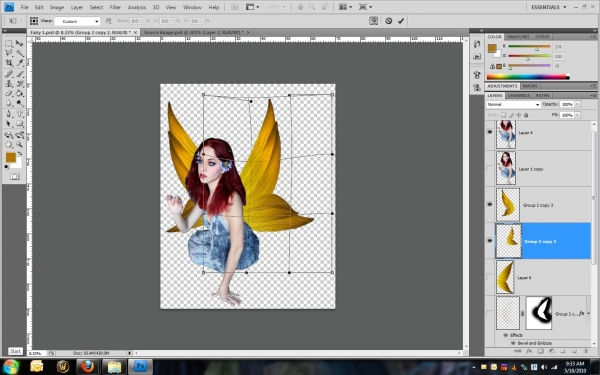The width and height of the screenshot is (600, 375).
Task: Hide Layer 4 with its eye icon
Action: click(489, 132)
